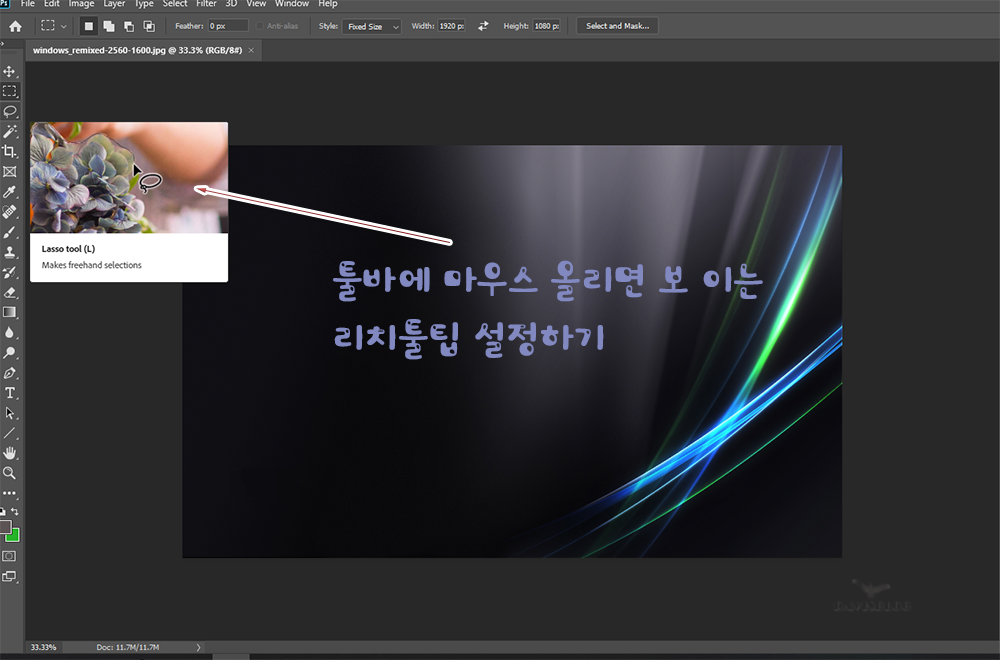Select the Gradient tool

pos(10,312)
